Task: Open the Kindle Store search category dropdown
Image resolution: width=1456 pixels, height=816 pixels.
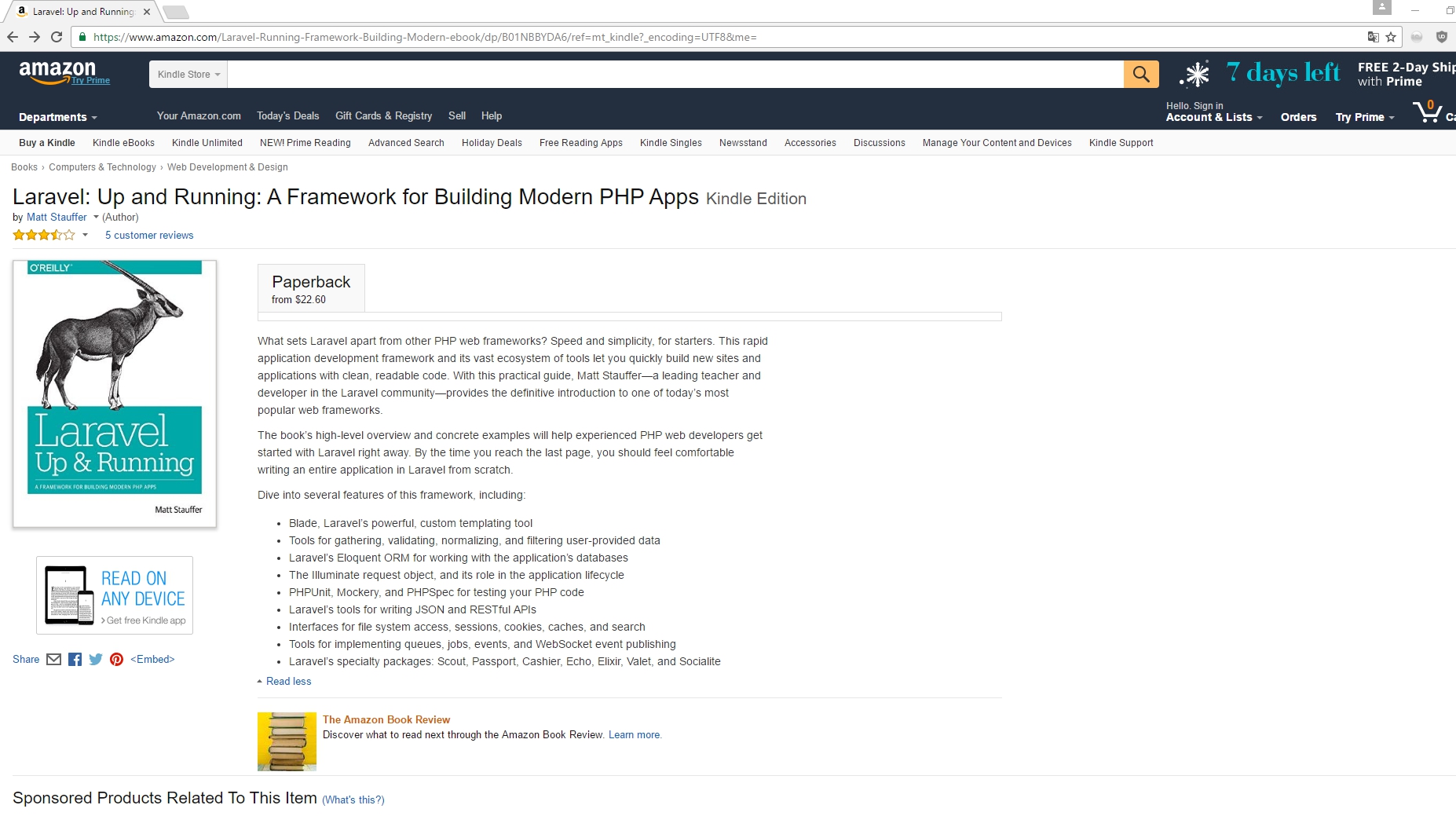Action: tap(188, 75)
